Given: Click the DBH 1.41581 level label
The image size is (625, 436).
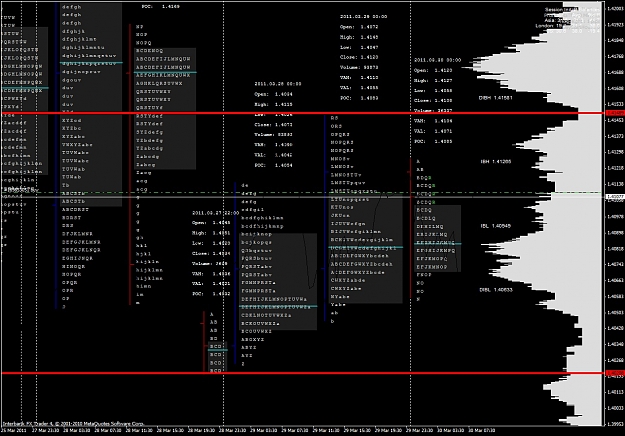Looking at the screenshot, I should pyautogui.click(x=495, y=98).
